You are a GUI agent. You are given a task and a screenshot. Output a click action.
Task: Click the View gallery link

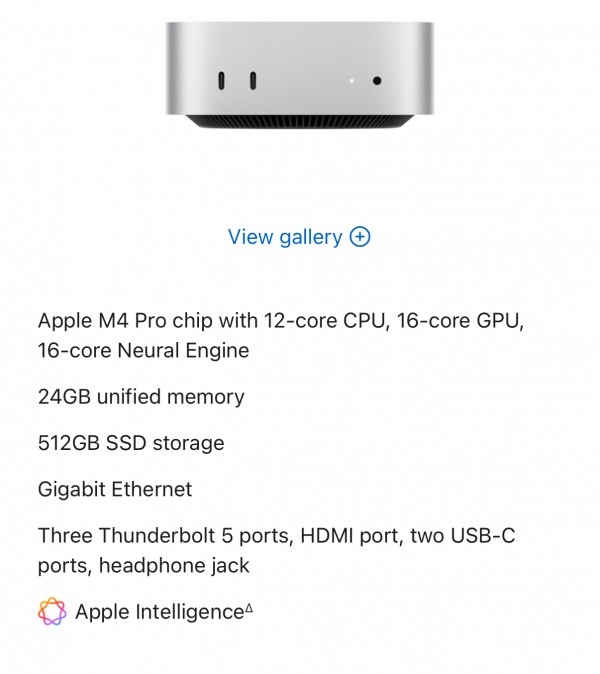pos(286,237)
